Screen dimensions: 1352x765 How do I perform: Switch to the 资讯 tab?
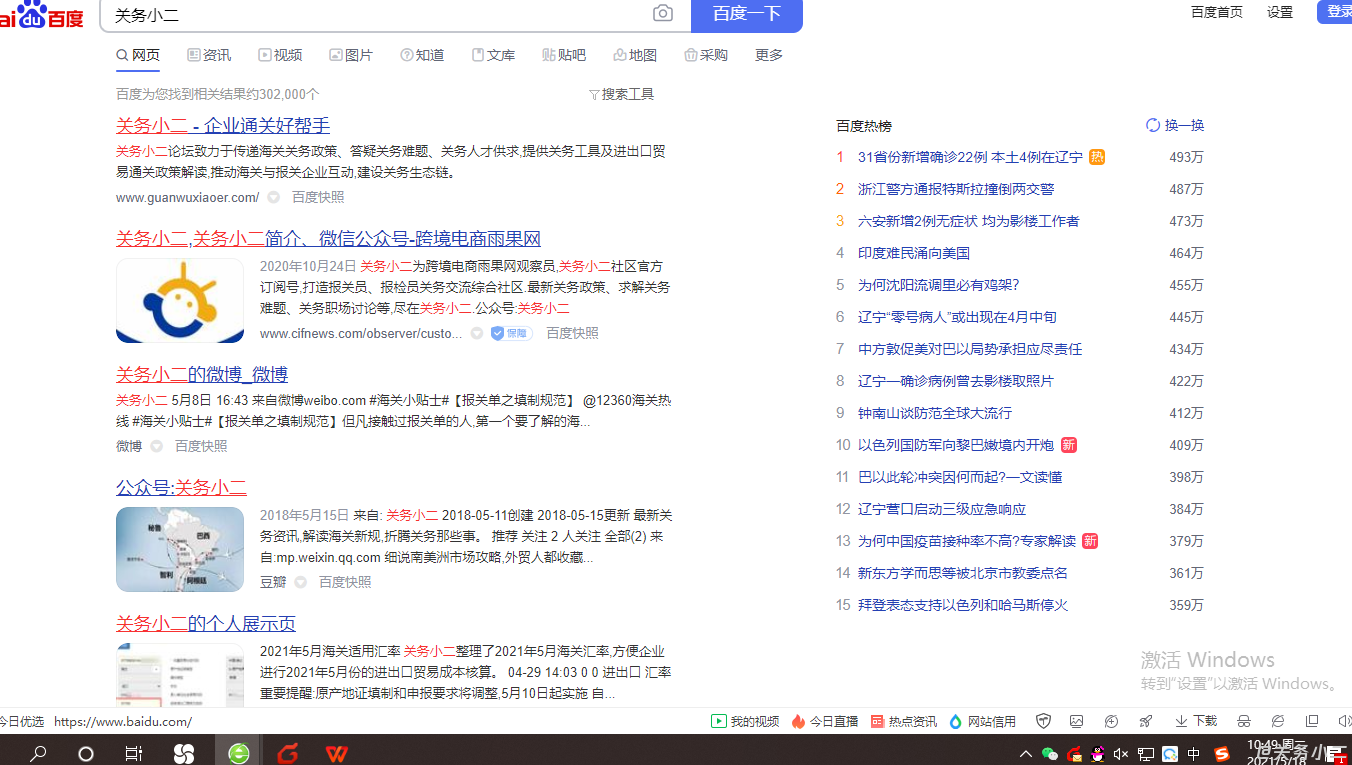tap(209, 55)
